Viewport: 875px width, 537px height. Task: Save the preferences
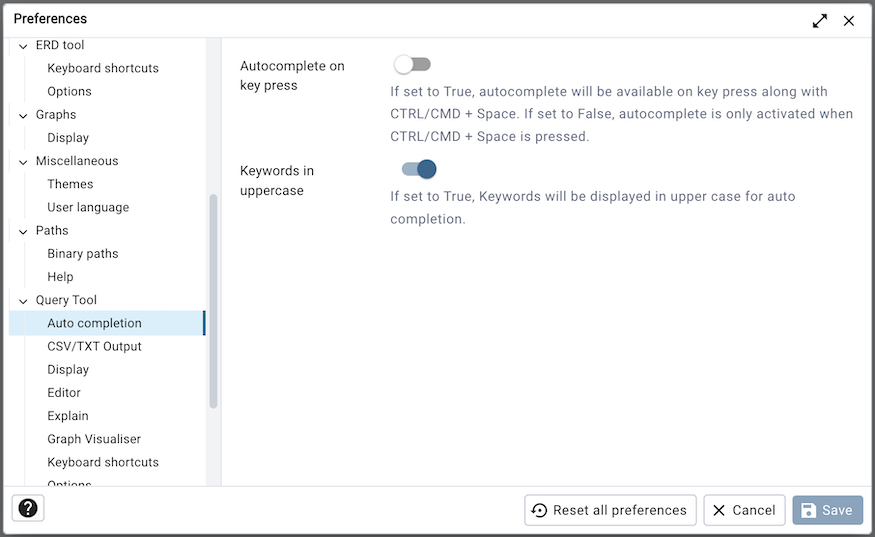coord(827,510)
